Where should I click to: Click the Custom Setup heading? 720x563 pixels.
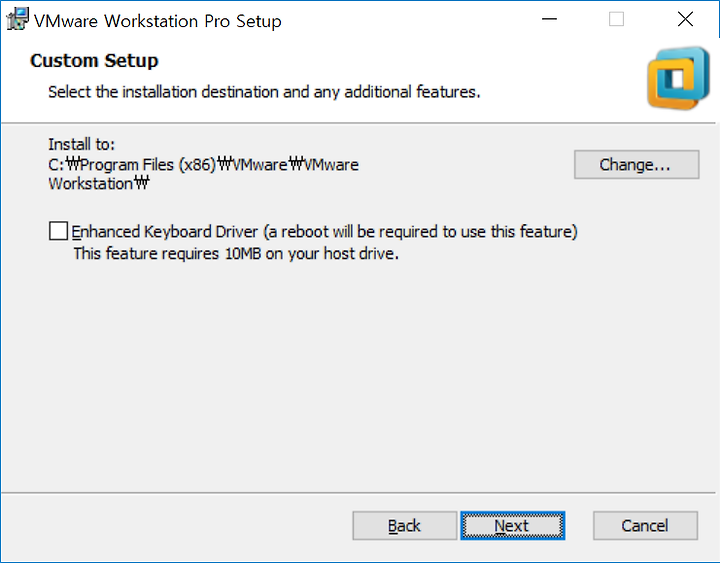pos(94,61)
